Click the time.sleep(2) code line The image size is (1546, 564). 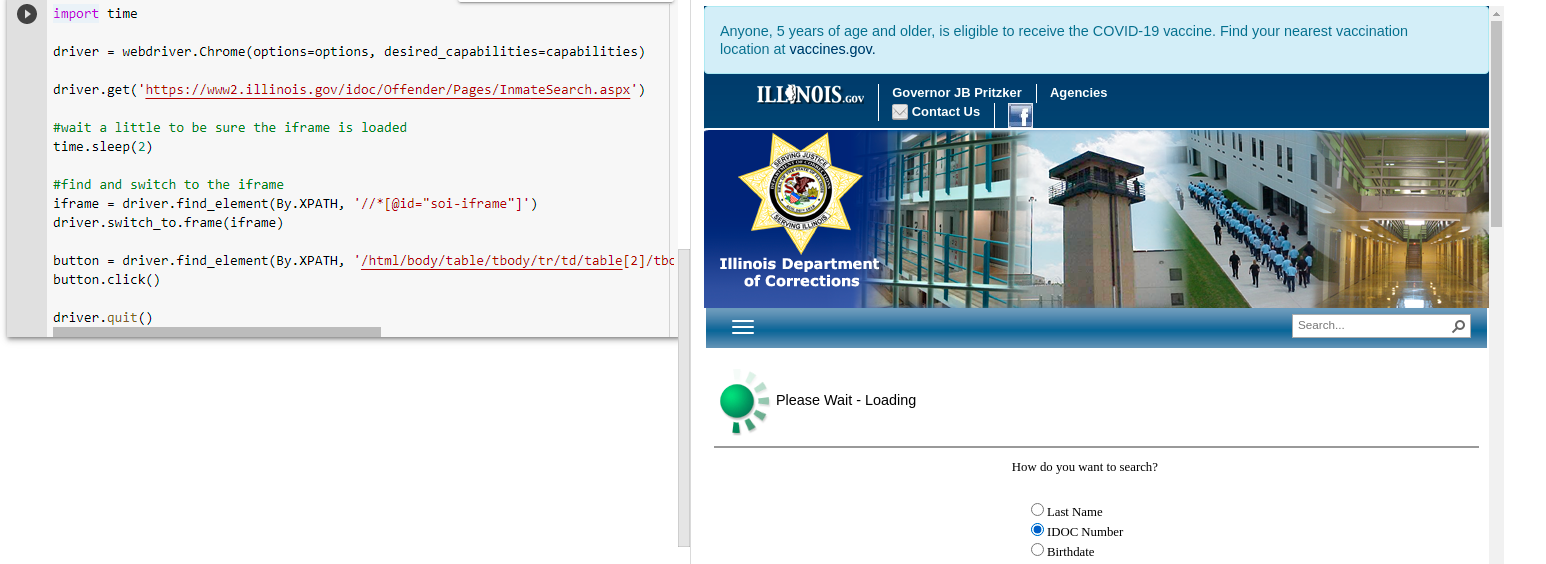(103, 147)
